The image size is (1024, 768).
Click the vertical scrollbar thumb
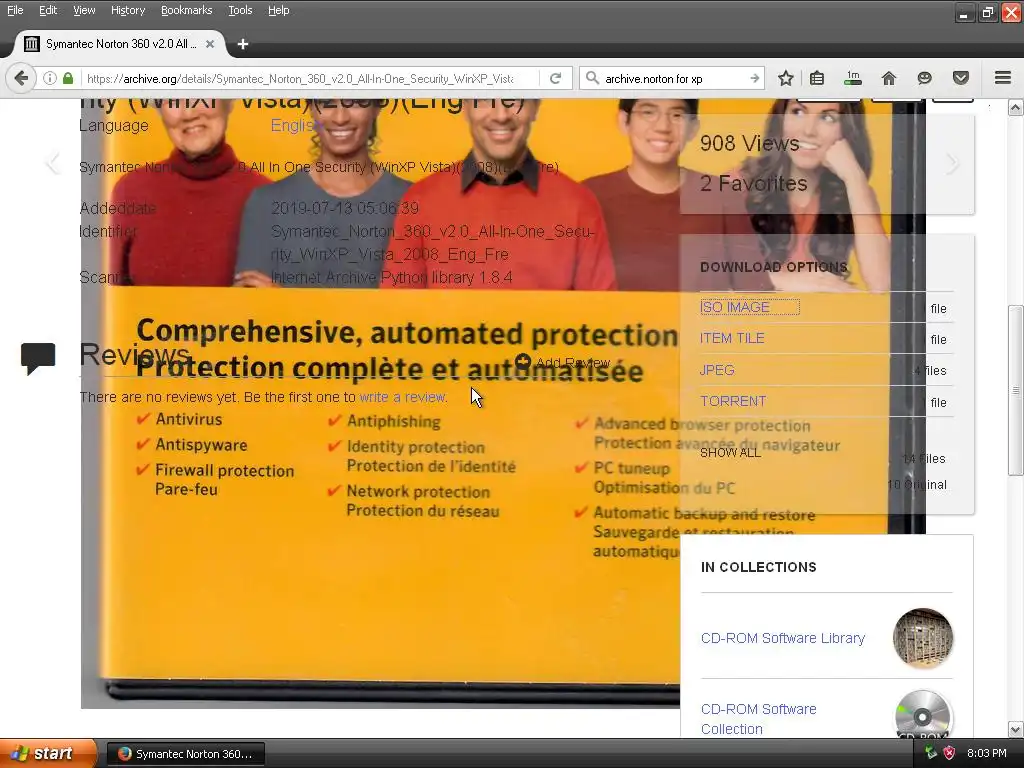(x=1015, y=391)
